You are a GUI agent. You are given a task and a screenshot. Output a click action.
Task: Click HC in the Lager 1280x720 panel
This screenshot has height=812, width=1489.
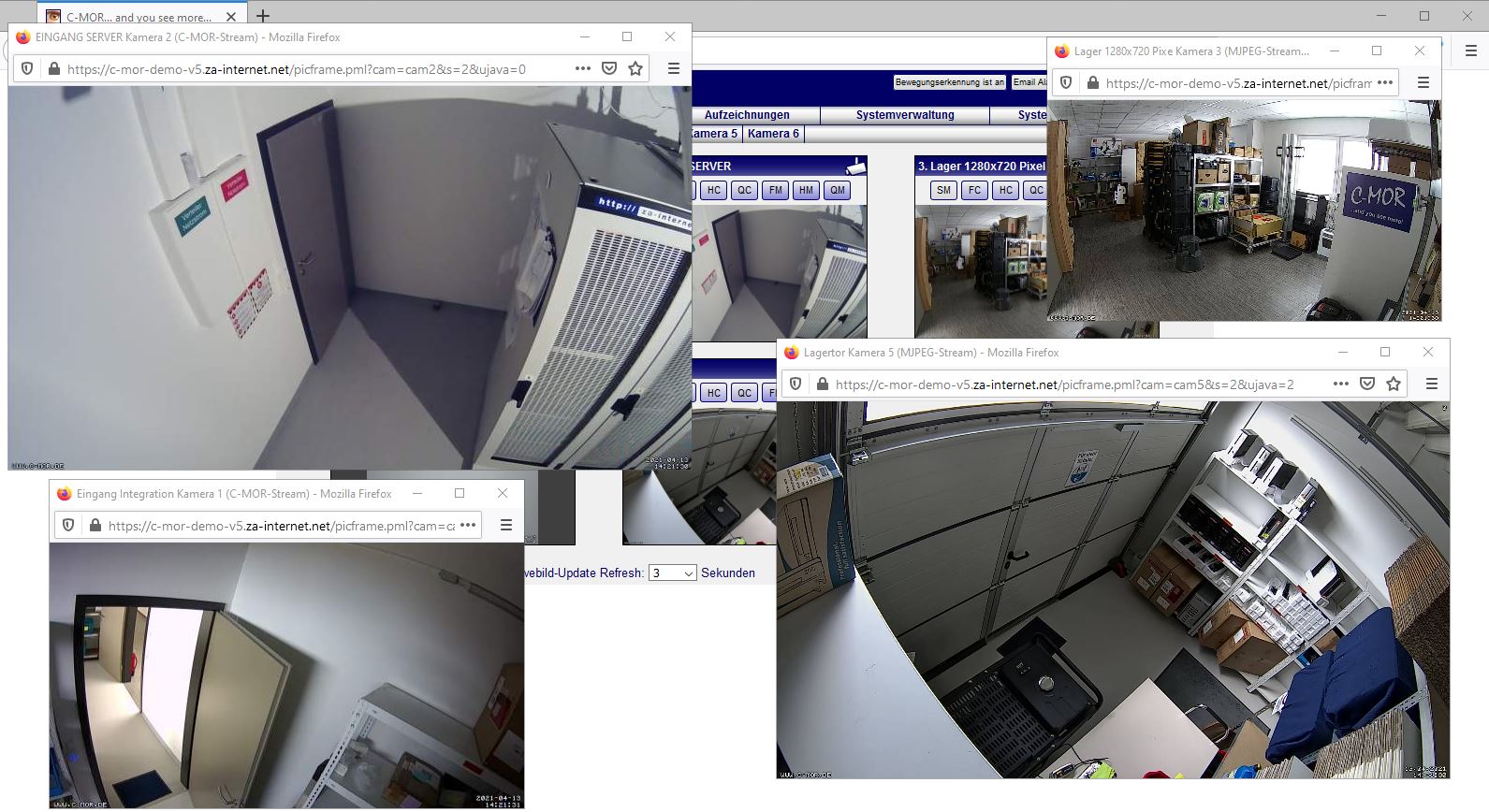1005,190
